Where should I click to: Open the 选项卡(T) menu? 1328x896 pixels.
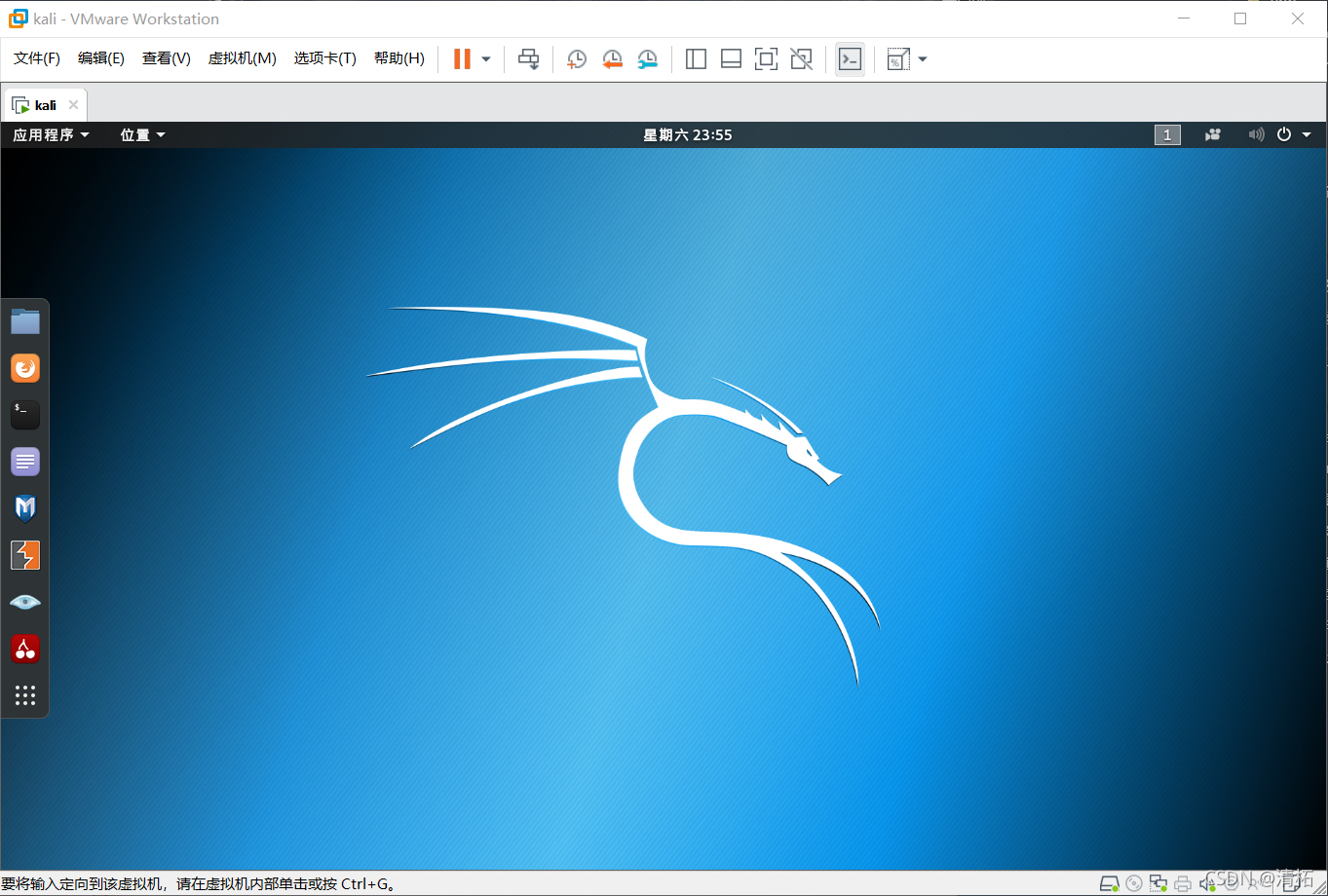pyautogui.click(x=325, y=58)
